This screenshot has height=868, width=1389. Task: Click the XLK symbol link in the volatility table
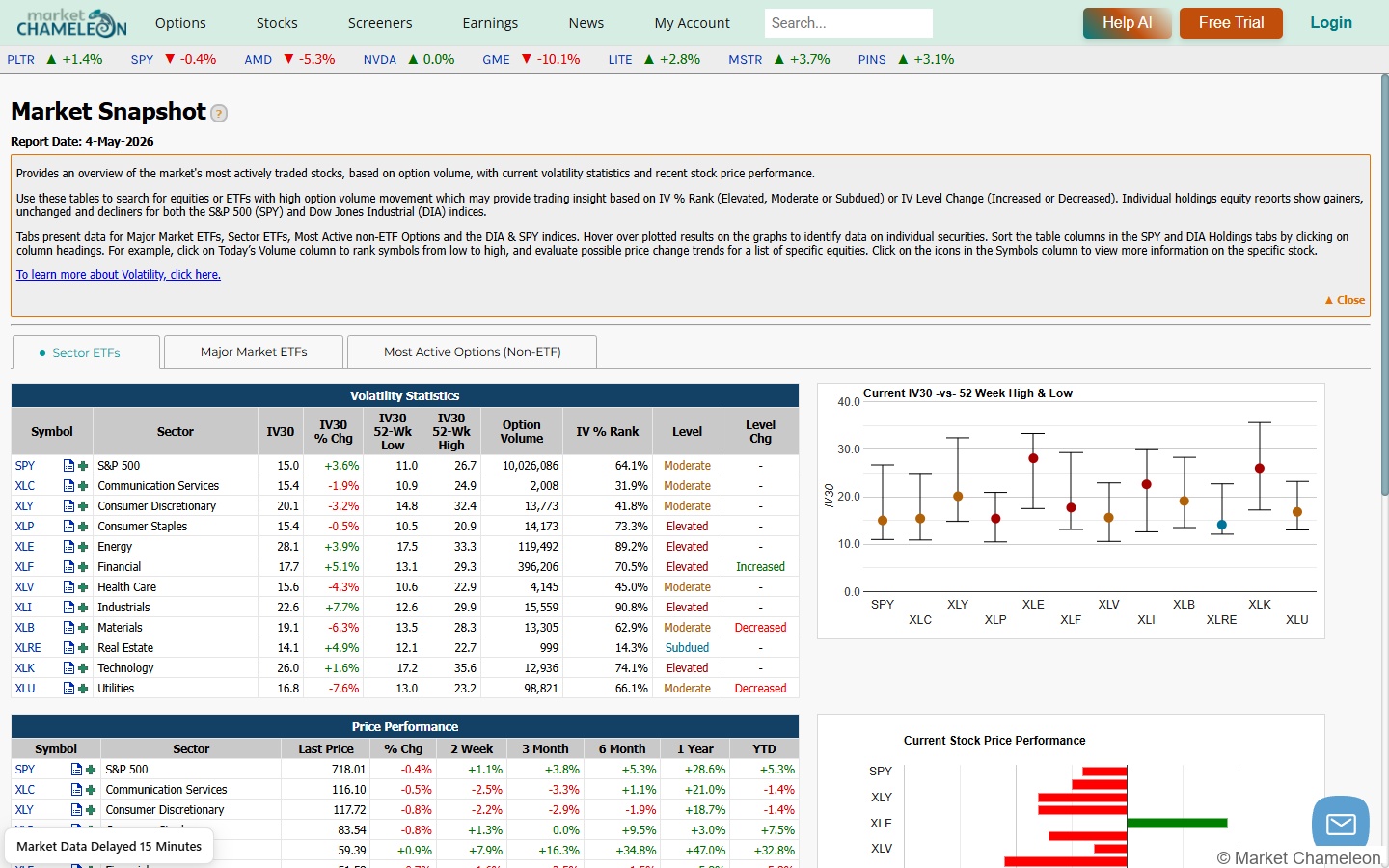(25, 668)
